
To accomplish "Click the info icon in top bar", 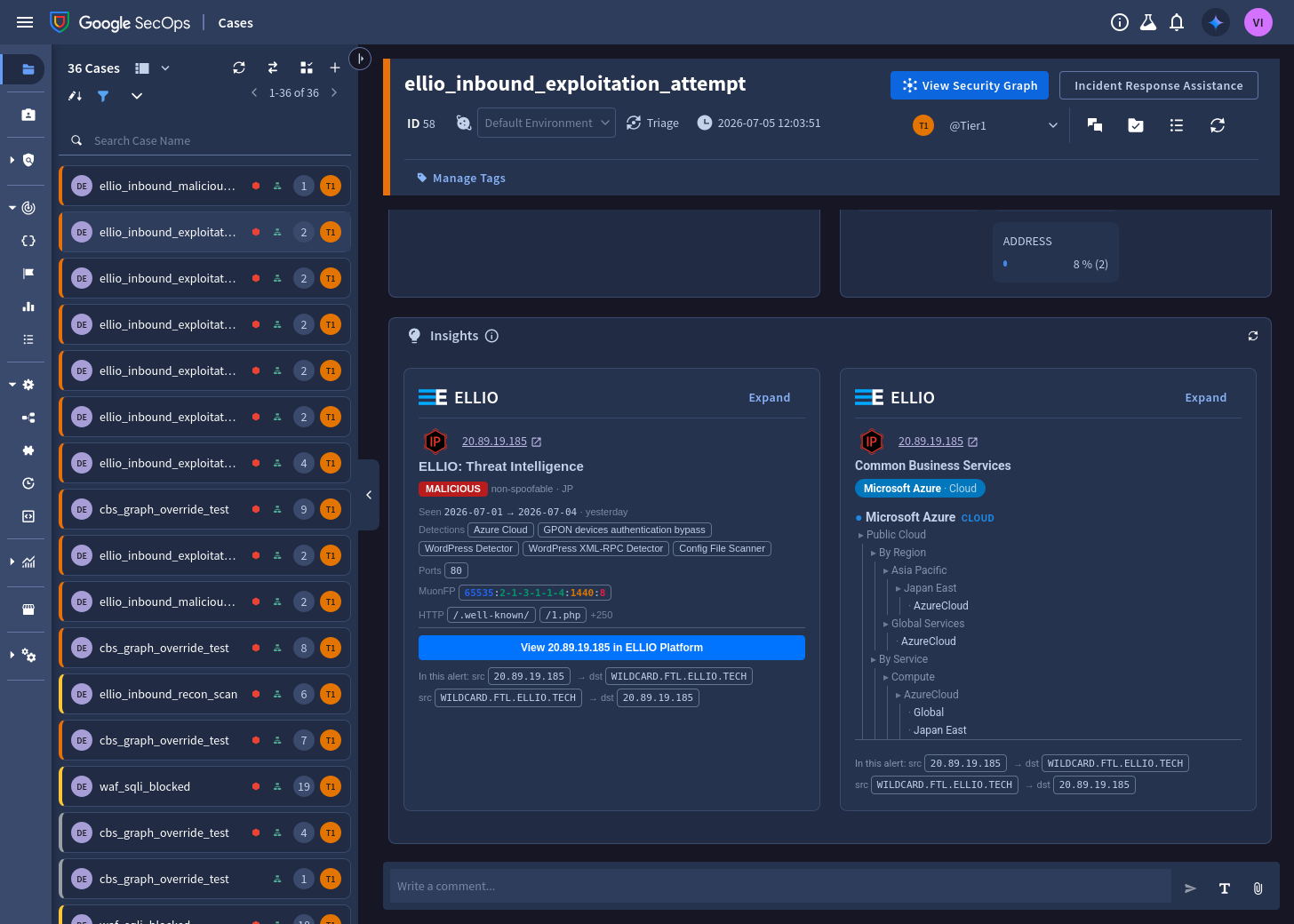I will click(1120, 22).
